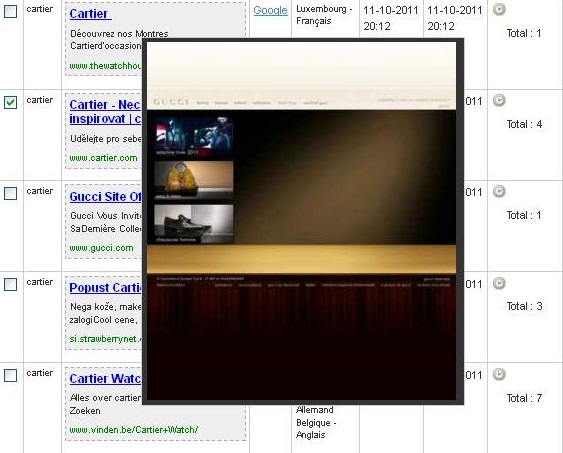Image resolution: width=563 pixels, height=453 pixels.
Task: Click 'Luxembourg - Français' cell
Action: 324,15
